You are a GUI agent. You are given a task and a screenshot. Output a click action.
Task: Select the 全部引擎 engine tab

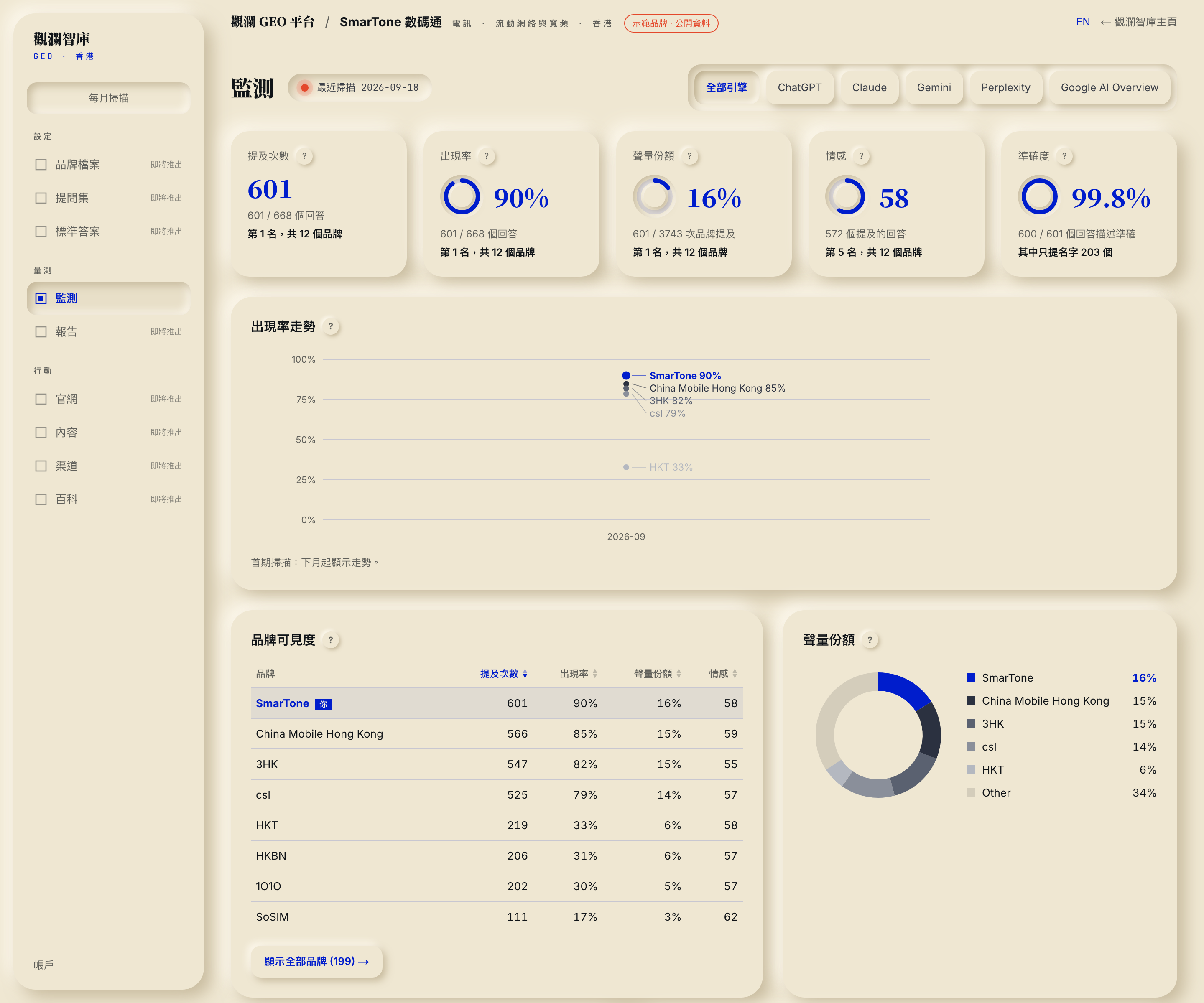727,88
